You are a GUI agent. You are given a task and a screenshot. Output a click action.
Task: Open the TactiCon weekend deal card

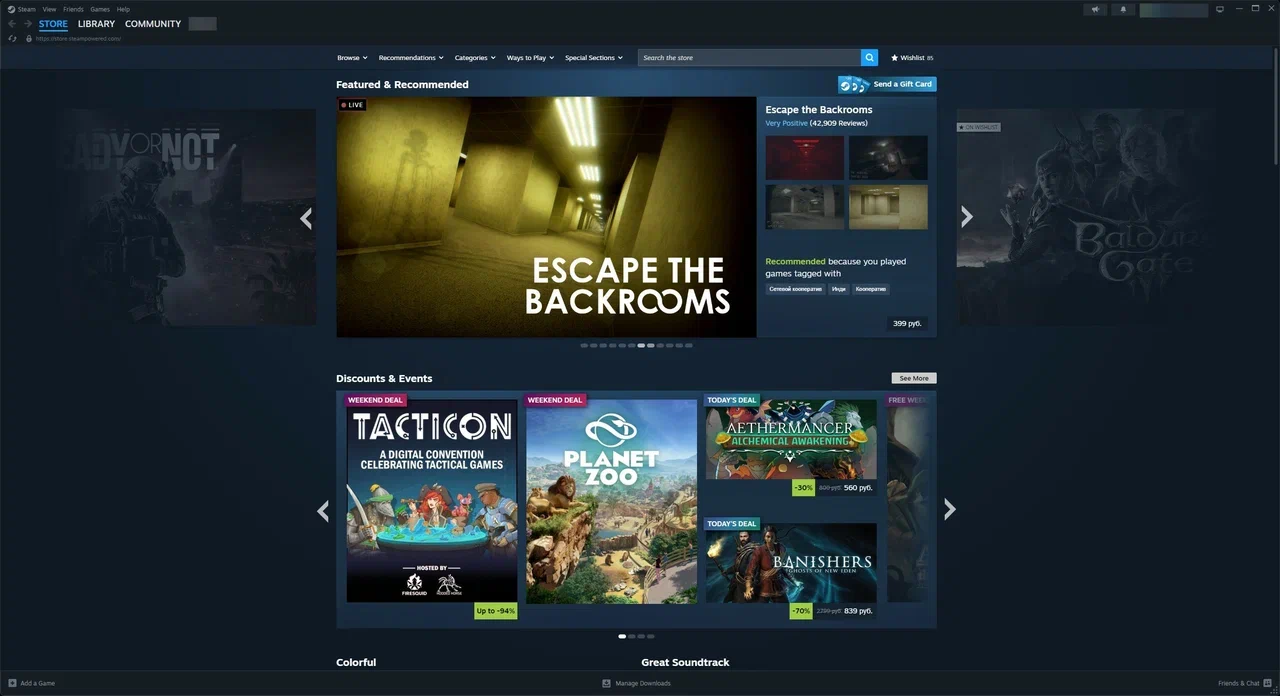(432, 502)
